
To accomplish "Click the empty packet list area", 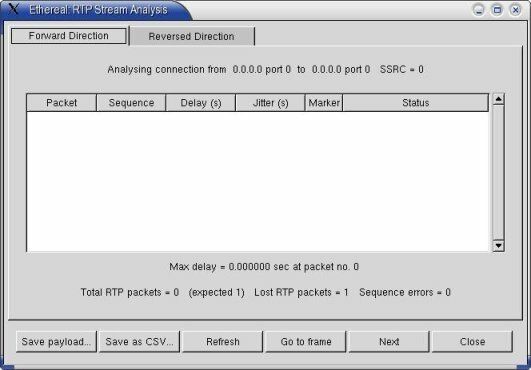I will (257, 181).
